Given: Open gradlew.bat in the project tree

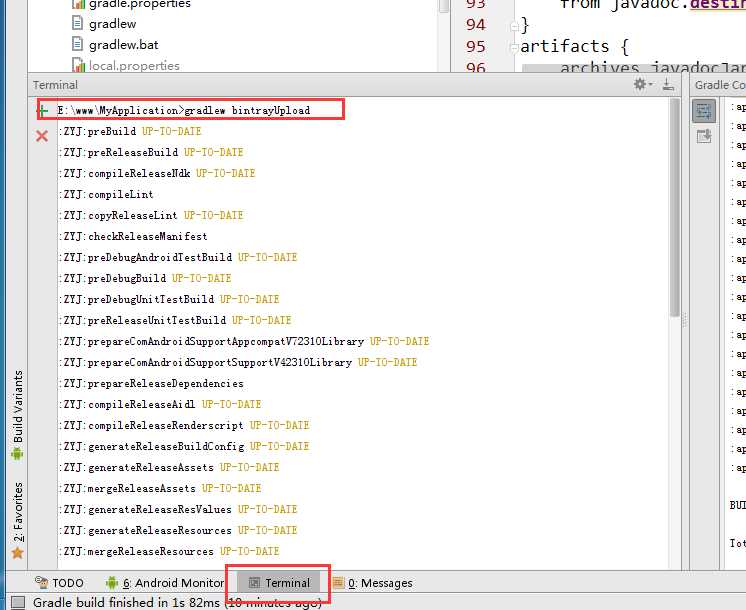Looking at the screenshot, I should pos(115,45).
